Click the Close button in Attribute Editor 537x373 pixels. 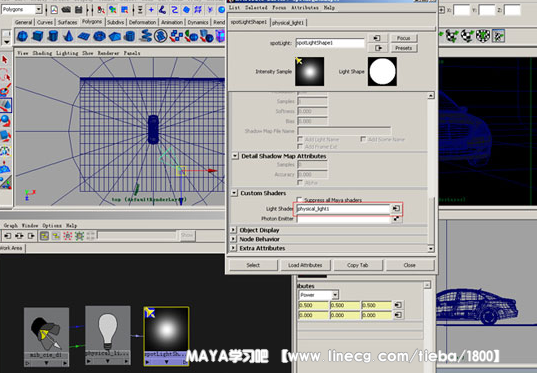(410, 265)
